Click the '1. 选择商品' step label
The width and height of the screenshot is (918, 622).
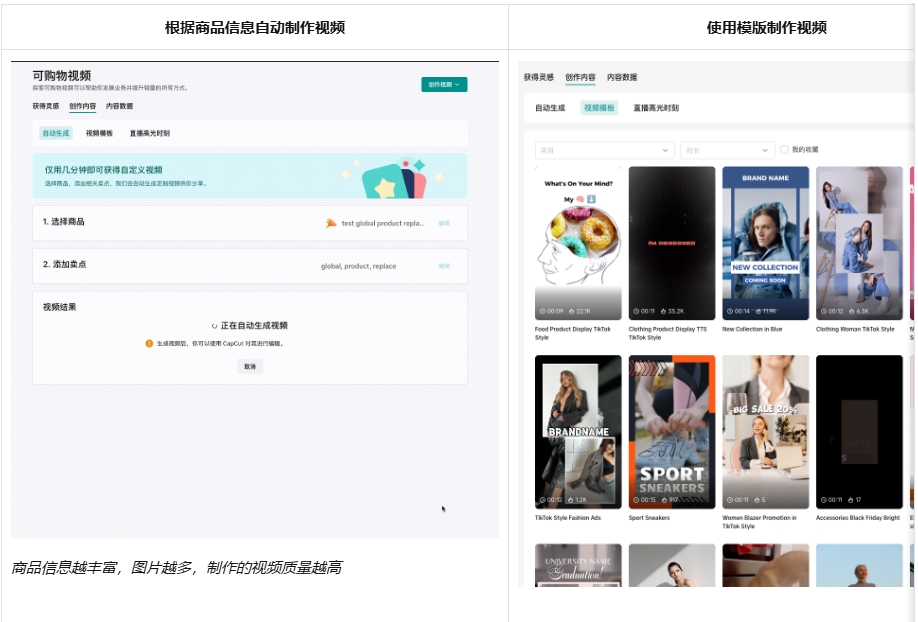coord(63,221)
